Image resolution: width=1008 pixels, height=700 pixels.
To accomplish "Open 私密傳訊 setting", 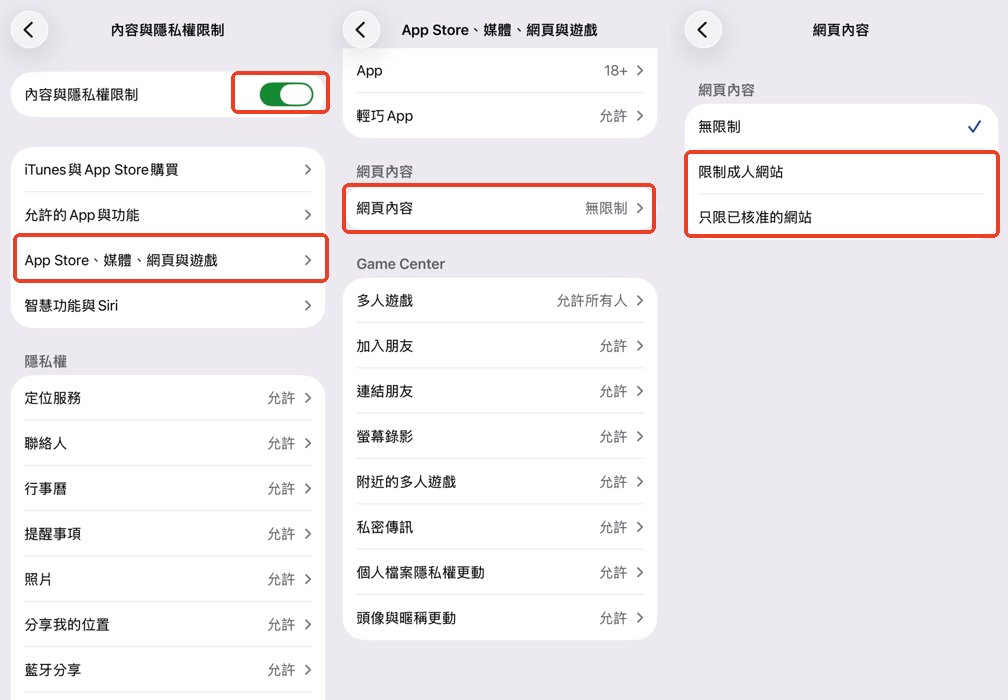I will click(500, 527).
